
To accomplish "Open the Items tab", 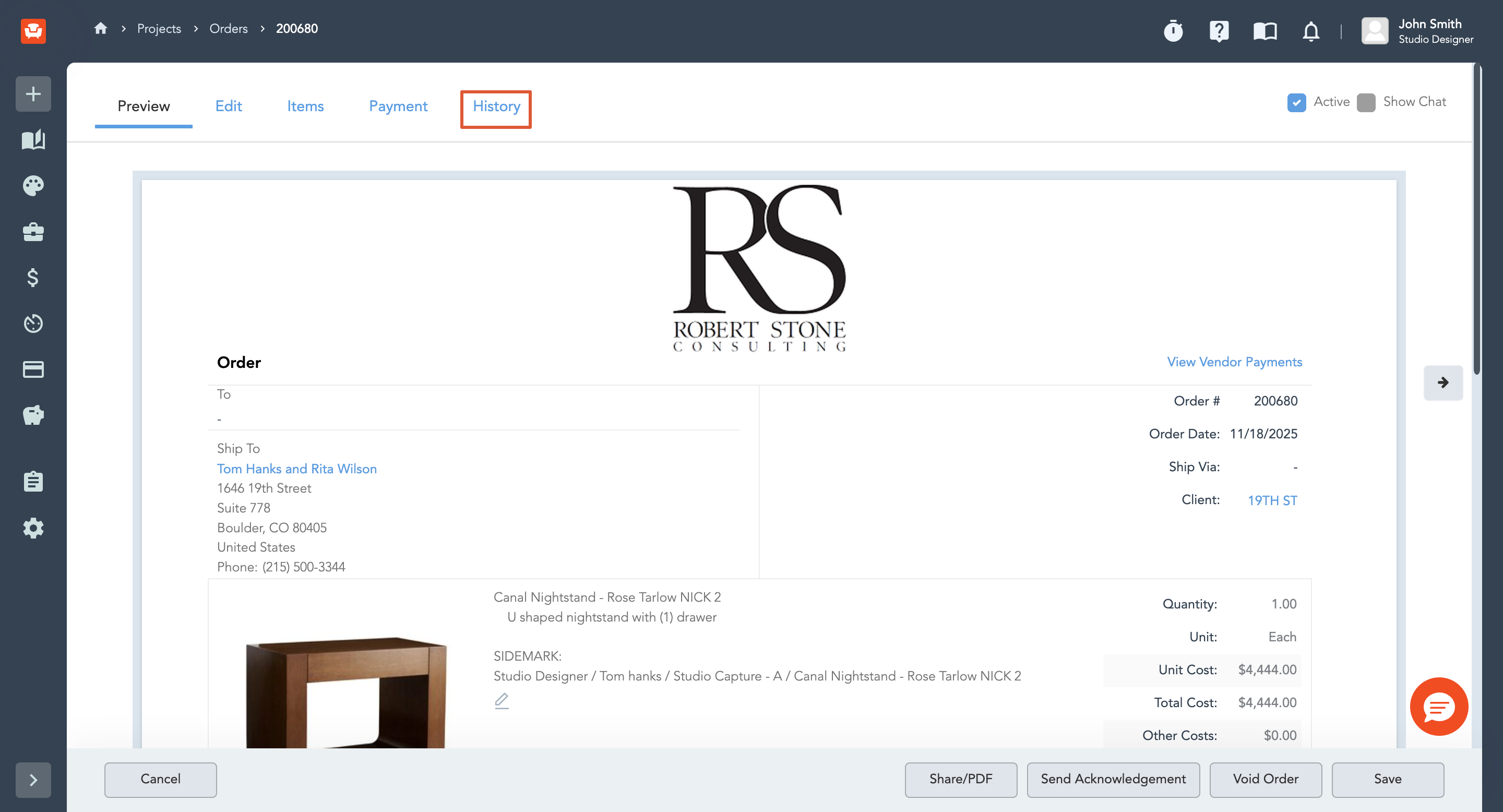I will [305, 106].
